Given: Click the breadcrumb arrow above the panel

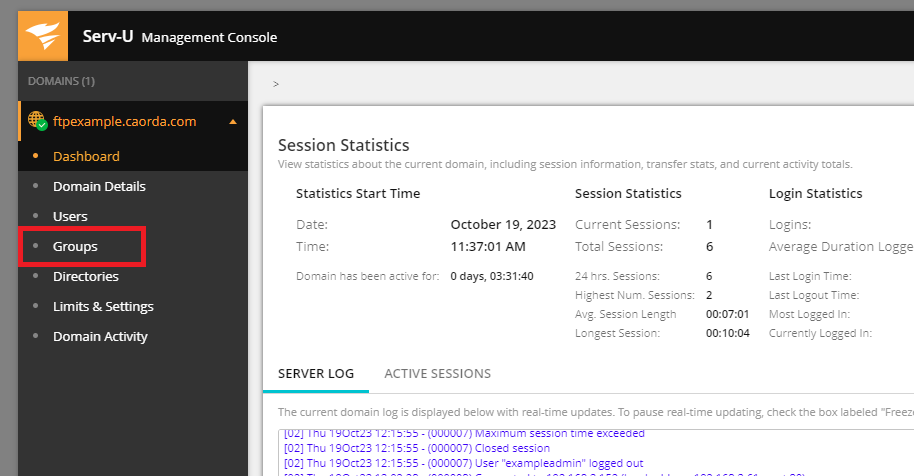Looking at the screenshot, I should [x=276, y=84].
